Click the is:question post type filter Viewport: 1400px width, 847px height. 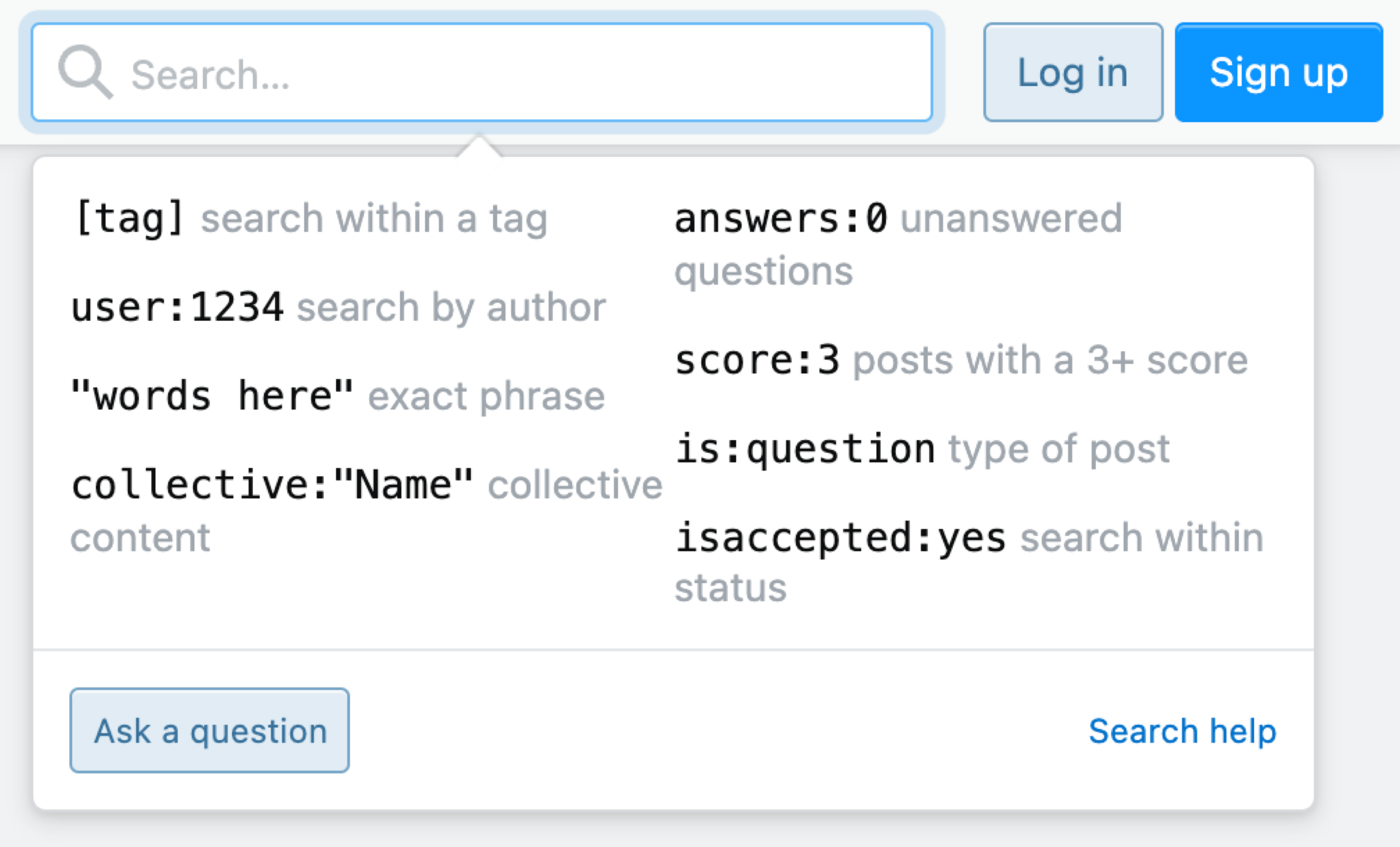[x=805, y=448]
